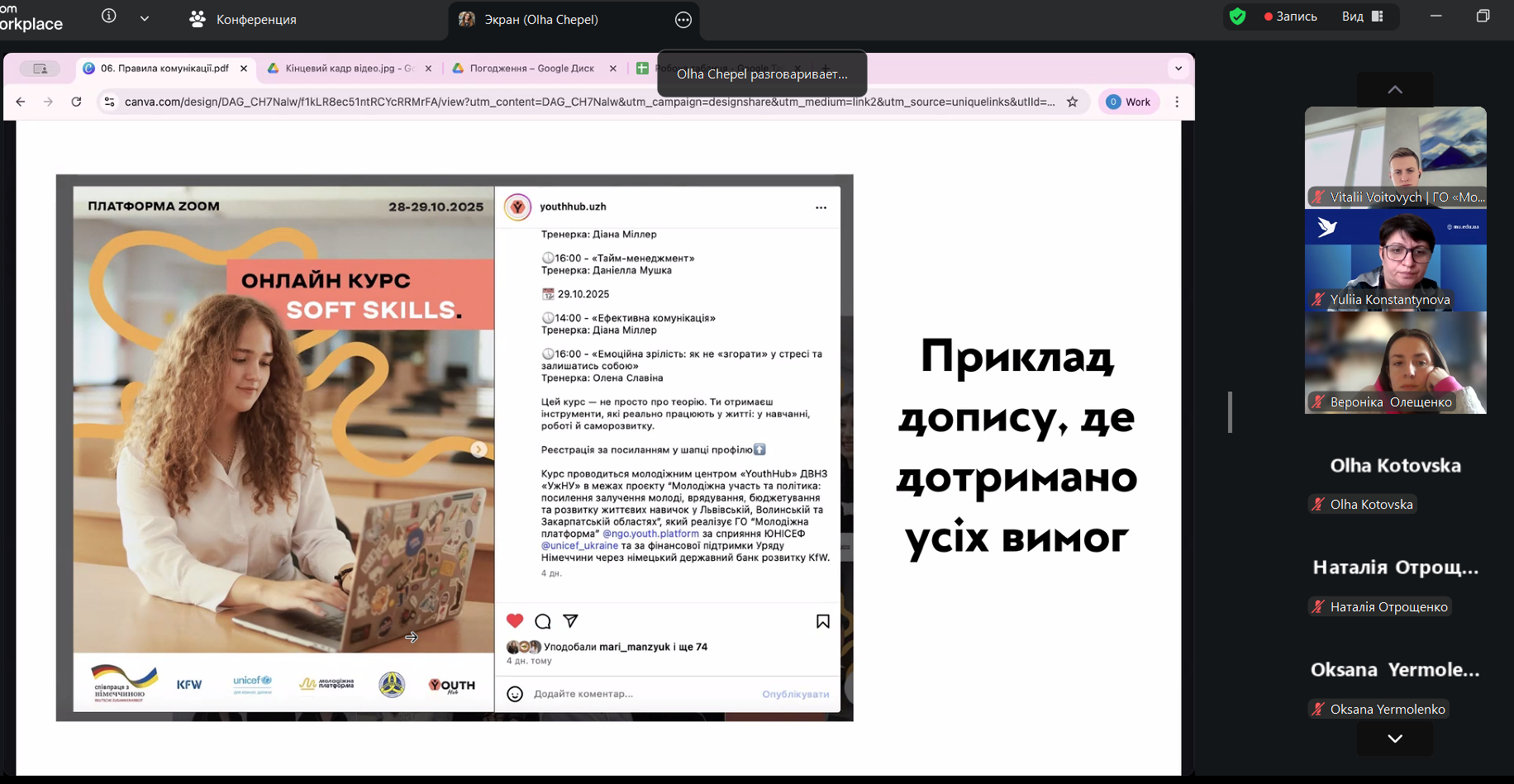The height and width of the screenshot is (784, 1514).
Task: Click the comment bubble icon
Action: pos(543,621)
